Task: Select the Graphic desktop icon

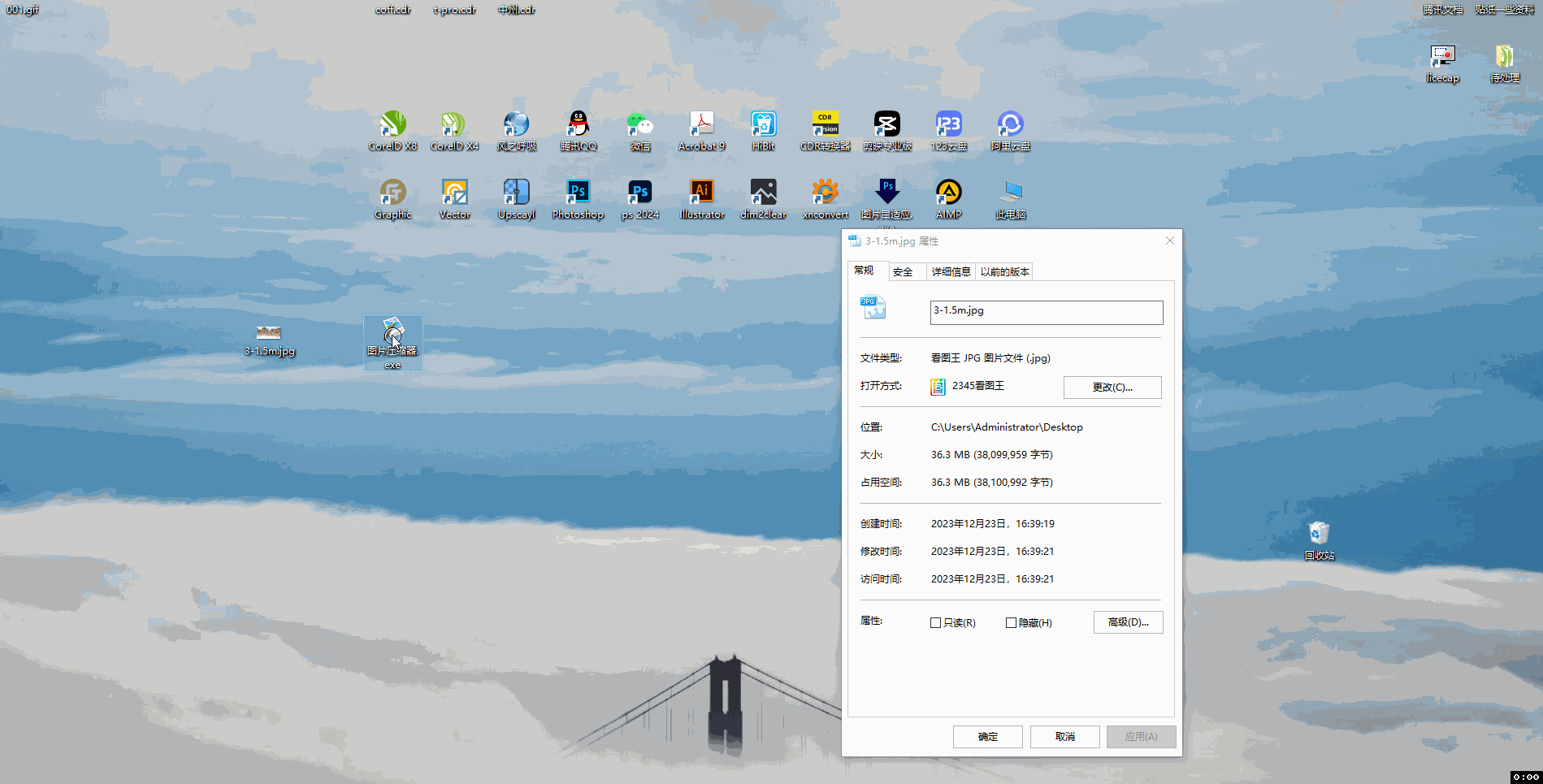Action: point(393,199)
